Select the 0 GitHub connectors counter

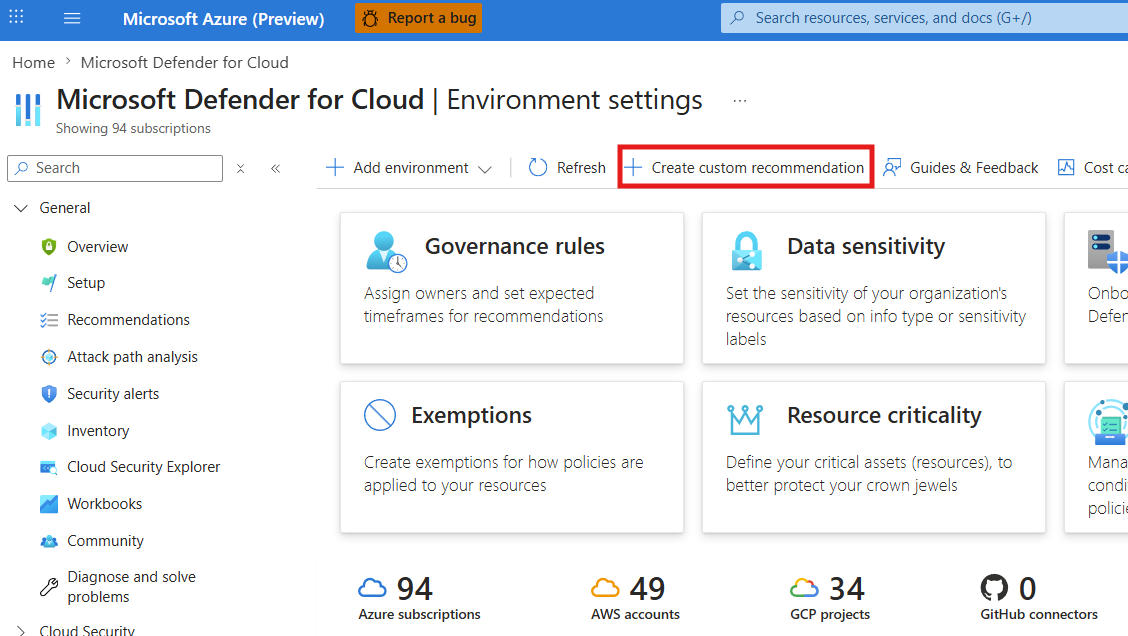[1039, 599]
